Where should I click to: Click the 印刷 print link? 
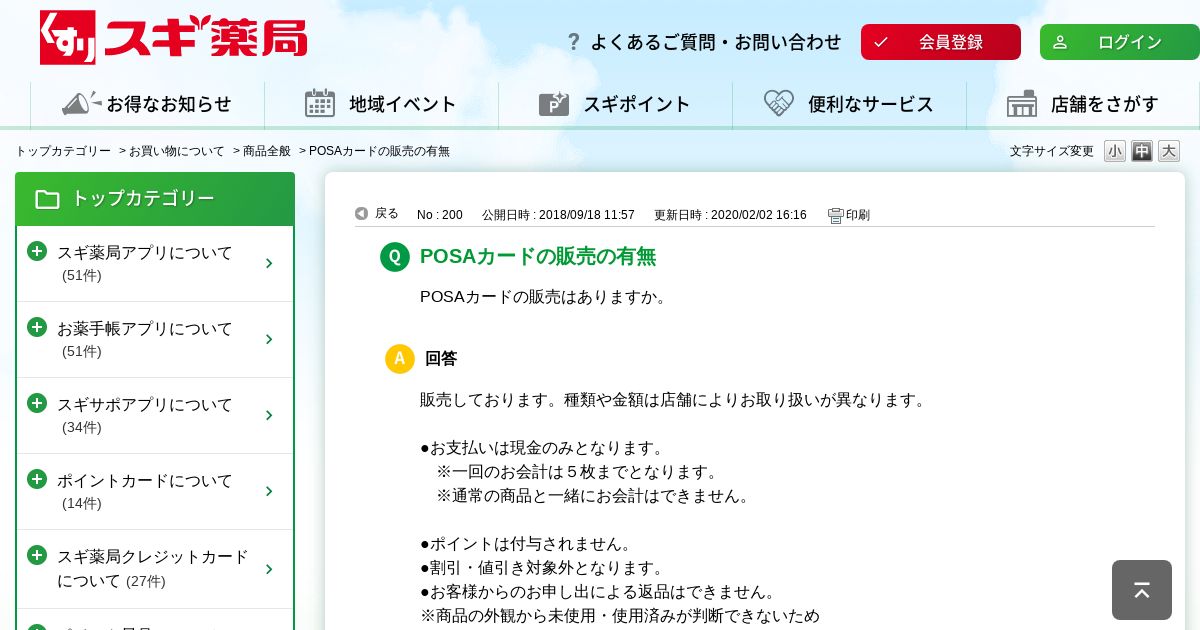click(x=858, y=215)
